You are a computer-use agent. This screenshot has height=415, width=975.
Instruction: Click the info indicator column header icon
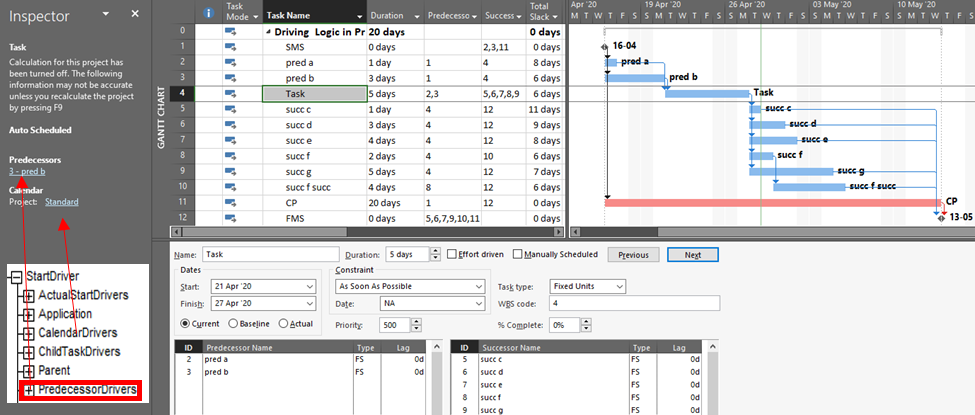tap(208, 13)
